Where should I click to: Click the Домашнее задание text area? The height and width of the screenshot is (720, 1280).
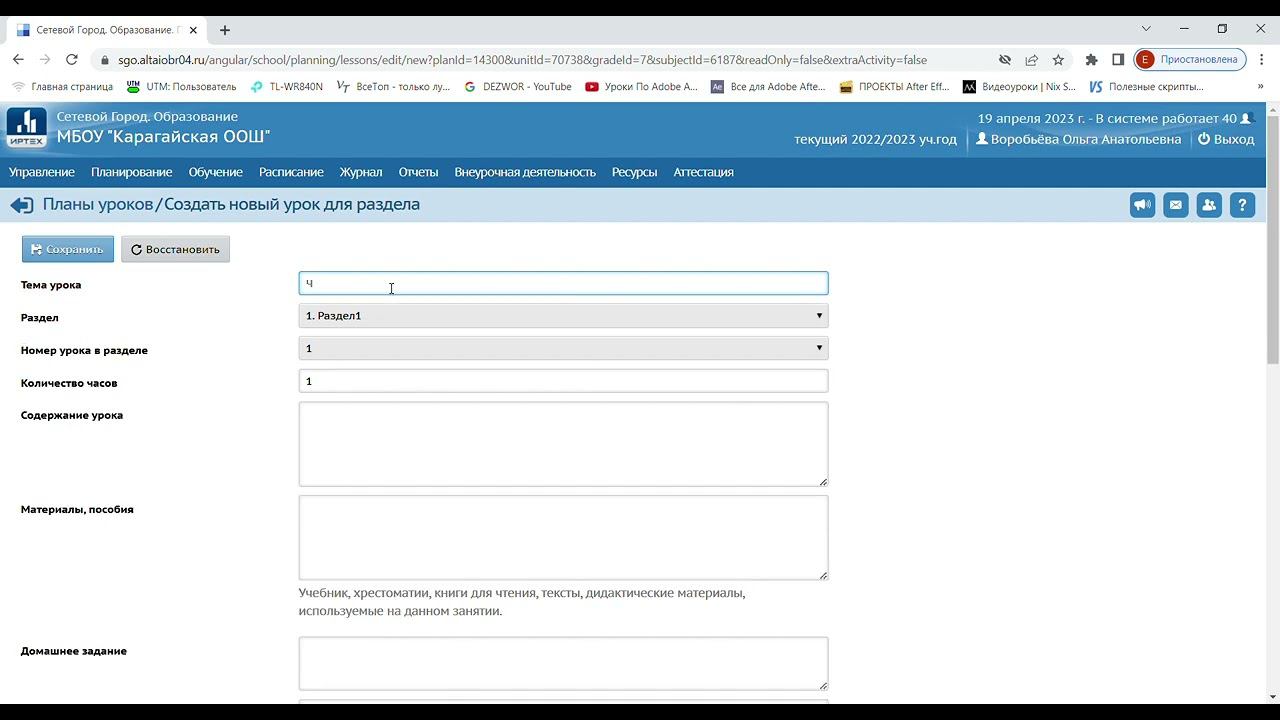tap(563, 663)
